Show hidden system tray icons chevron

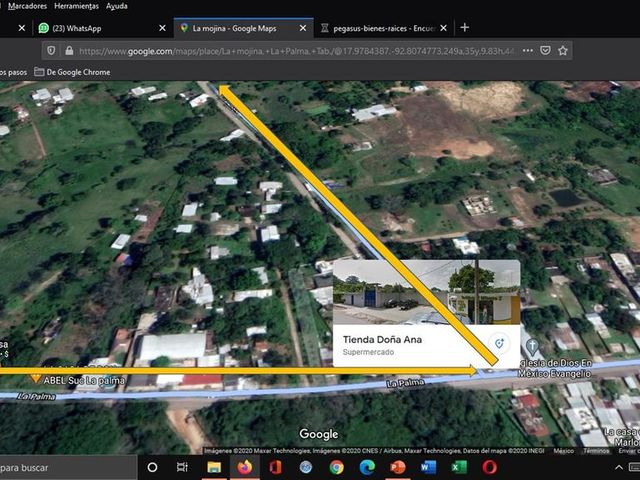pos(619,467)
